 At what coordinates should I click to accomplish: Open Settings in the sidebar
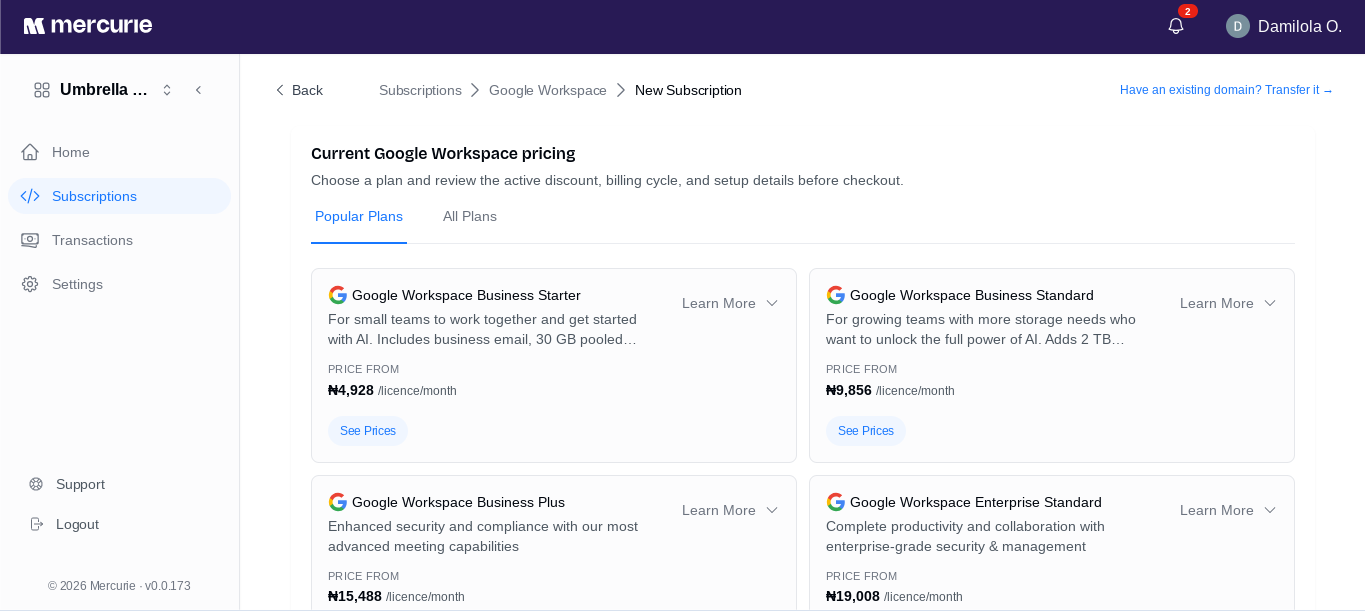click(119, 284)
